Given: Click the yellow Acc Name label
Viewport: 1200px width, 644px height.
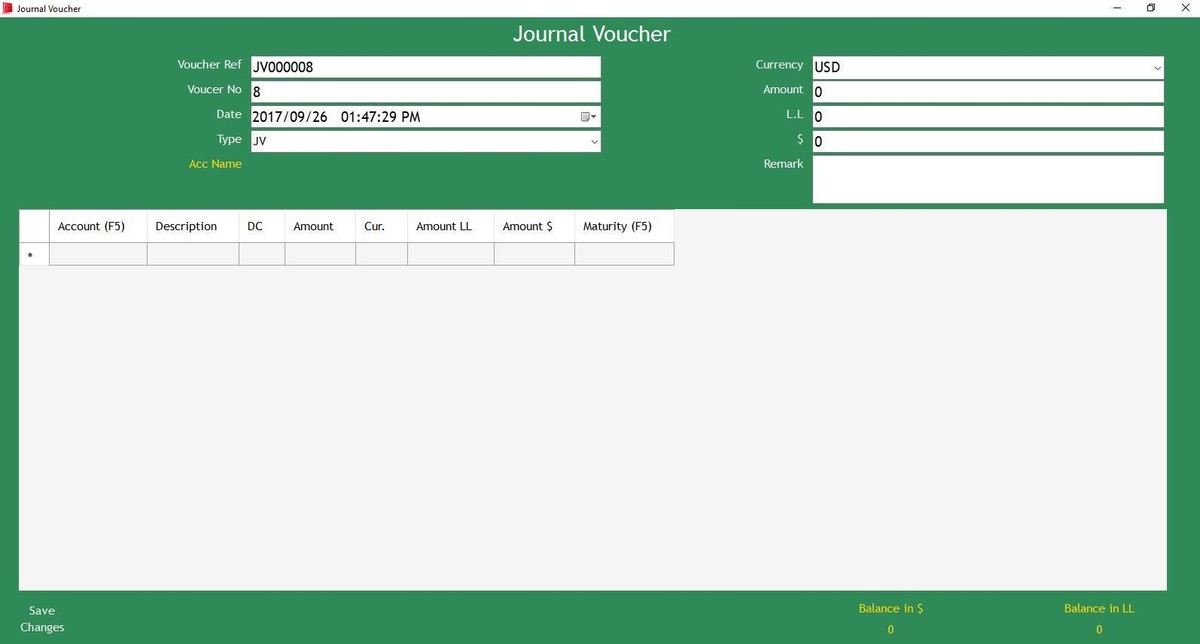Looking at the screenshot, I should coord(215,164).
